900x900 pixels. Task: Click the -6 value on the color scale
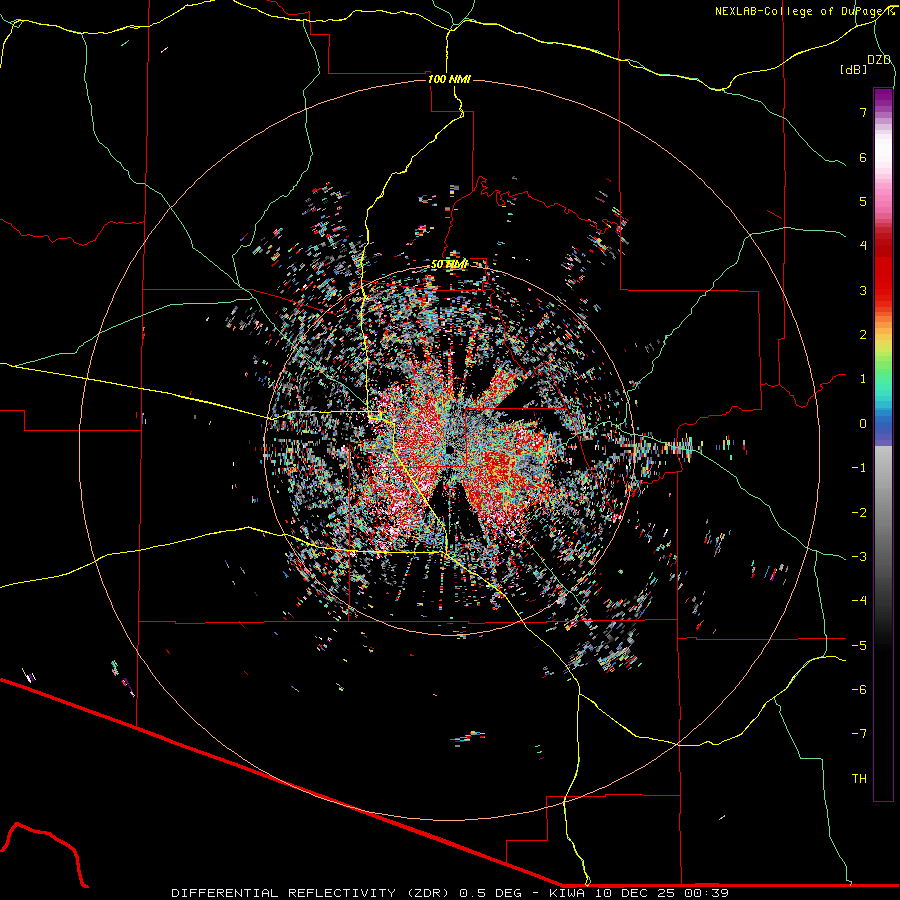pyautogui.click(x=859, y=690)
